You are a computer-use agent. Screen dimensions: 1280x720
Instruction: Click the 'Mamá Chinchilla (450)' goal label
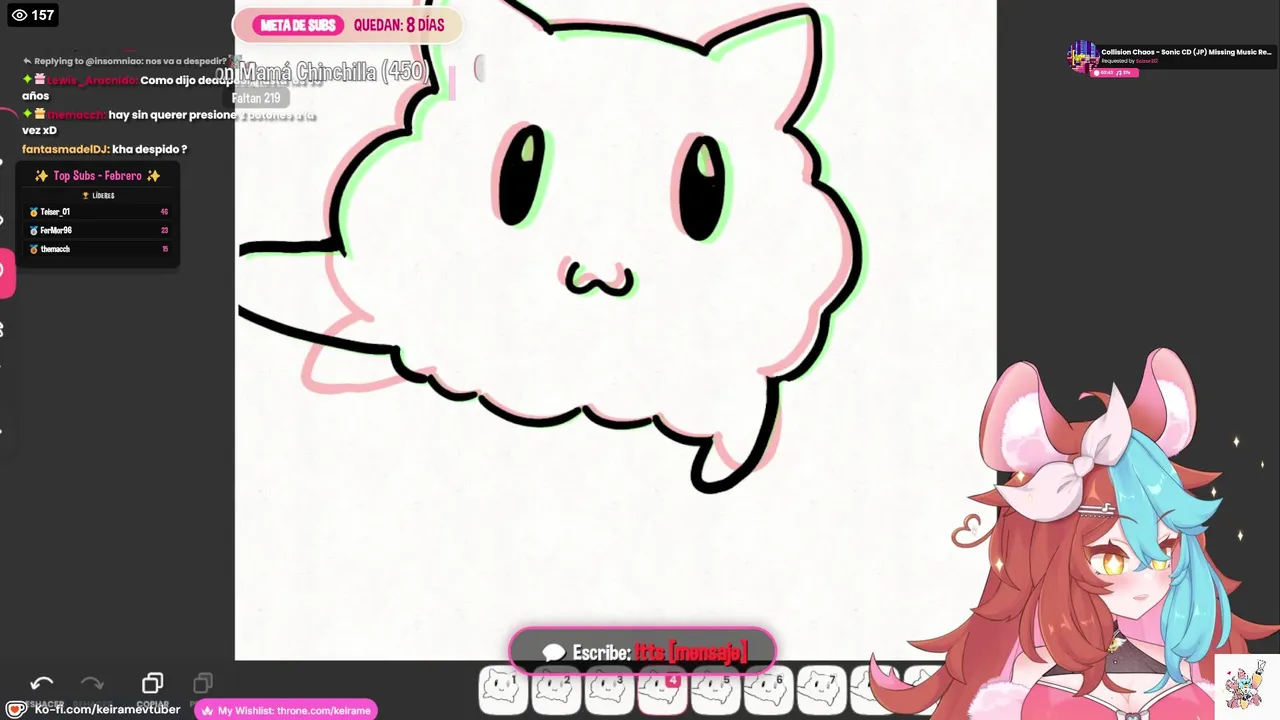(x=334, y=72)
